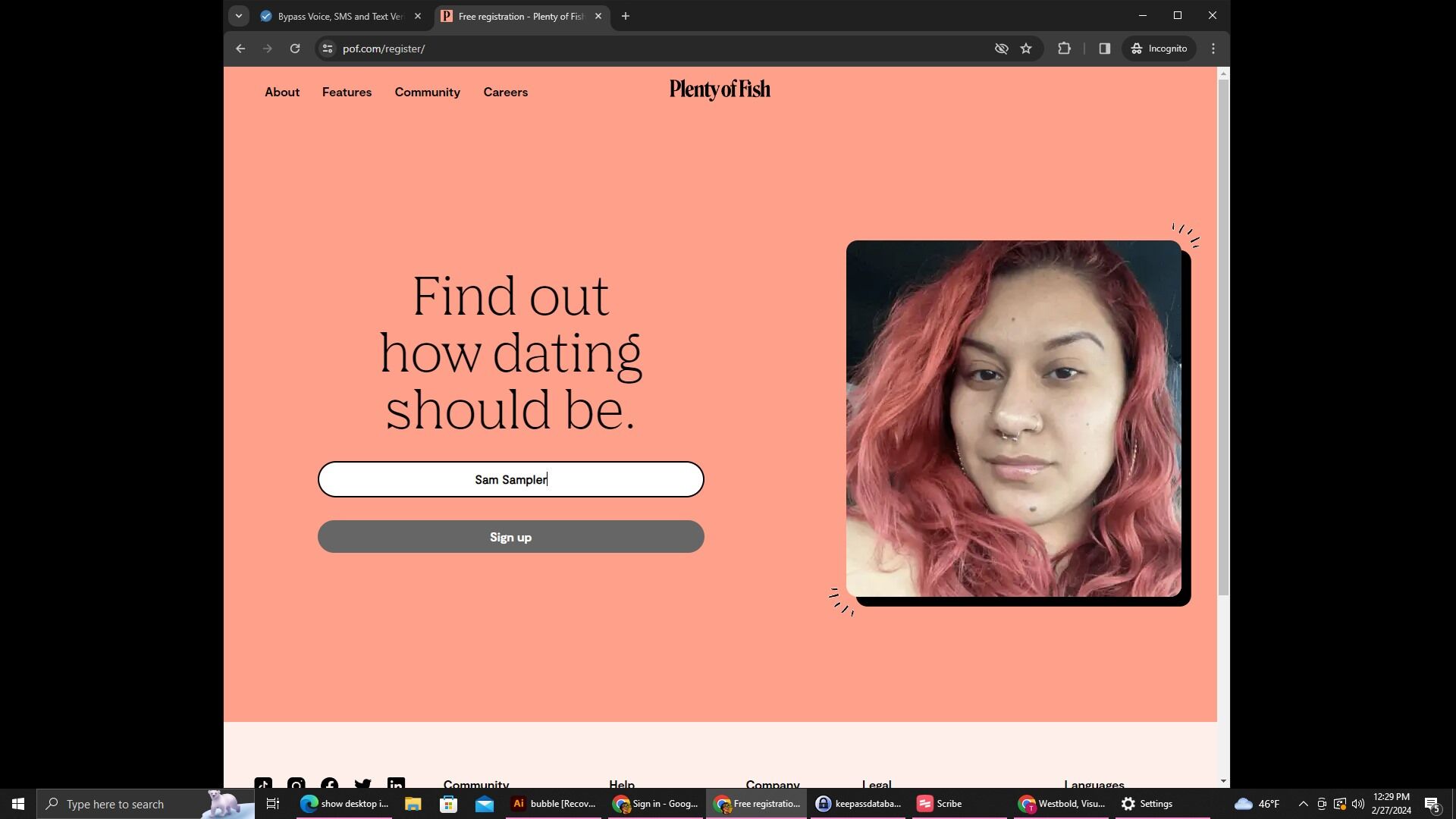The width and height of the screenshot is (1456, 819).
Task: Open a new tab with plus icon
Action: coord(626,16)
